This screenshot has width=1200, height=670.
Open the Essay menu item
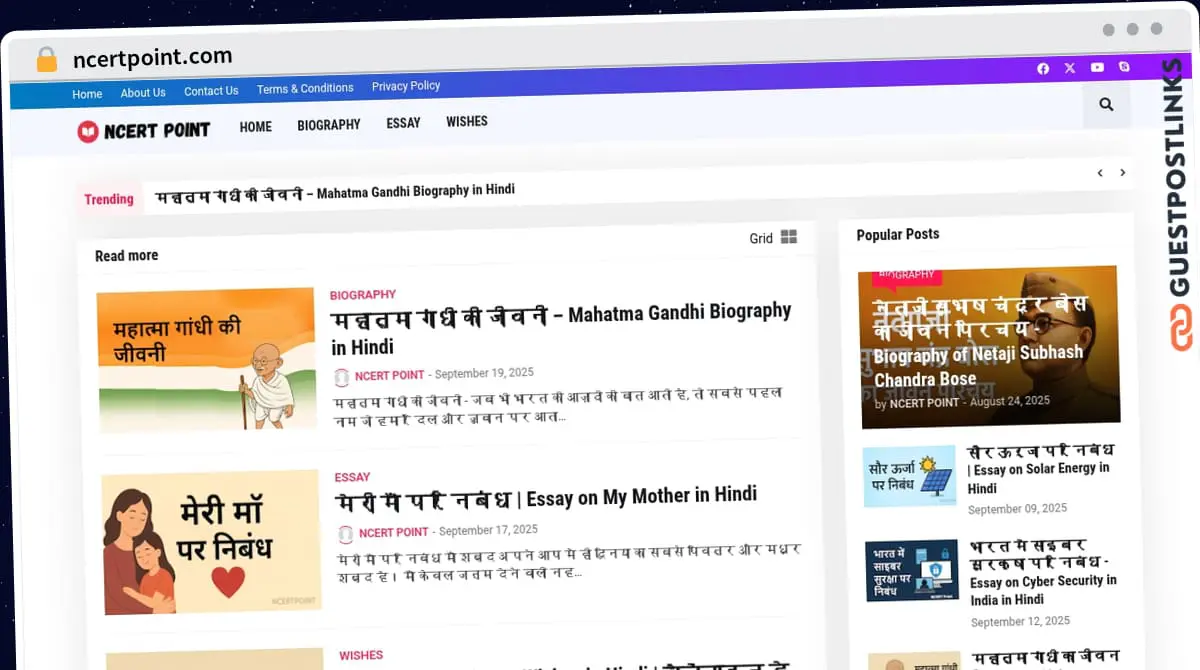(x=403, y=123)
